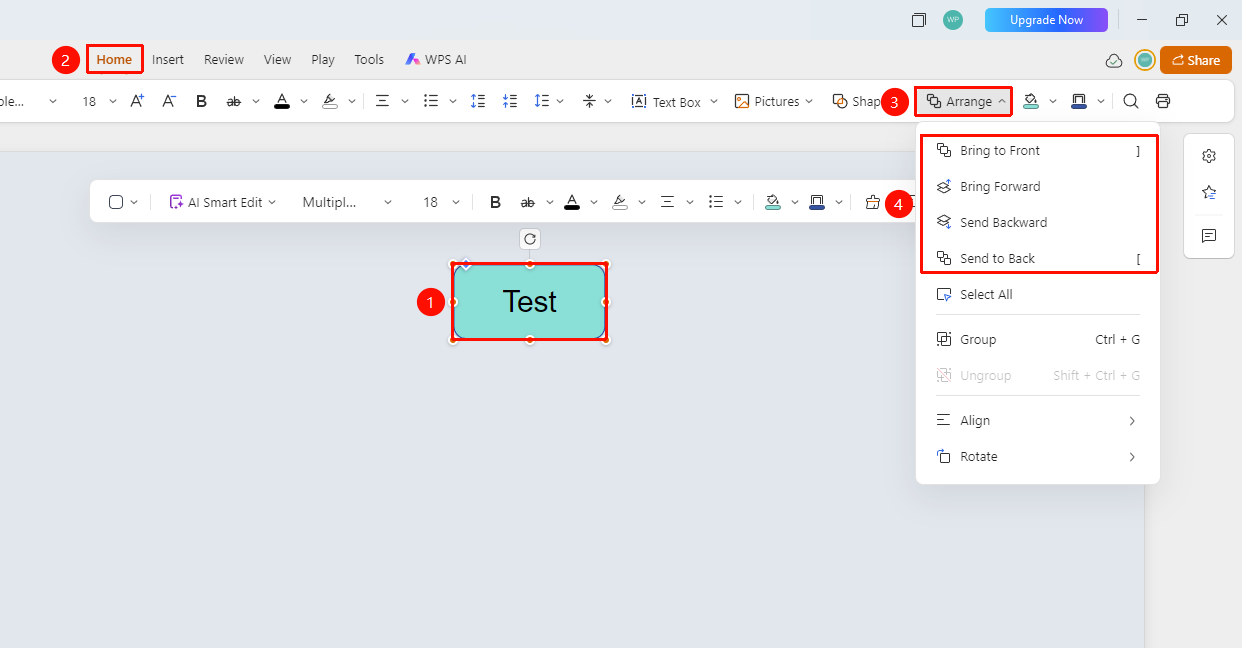The height and width of the screenshot is (648, 1242).
Task: Select Group in the Arrange menu
Action: pyautogui.click(x=1038, y=340)
